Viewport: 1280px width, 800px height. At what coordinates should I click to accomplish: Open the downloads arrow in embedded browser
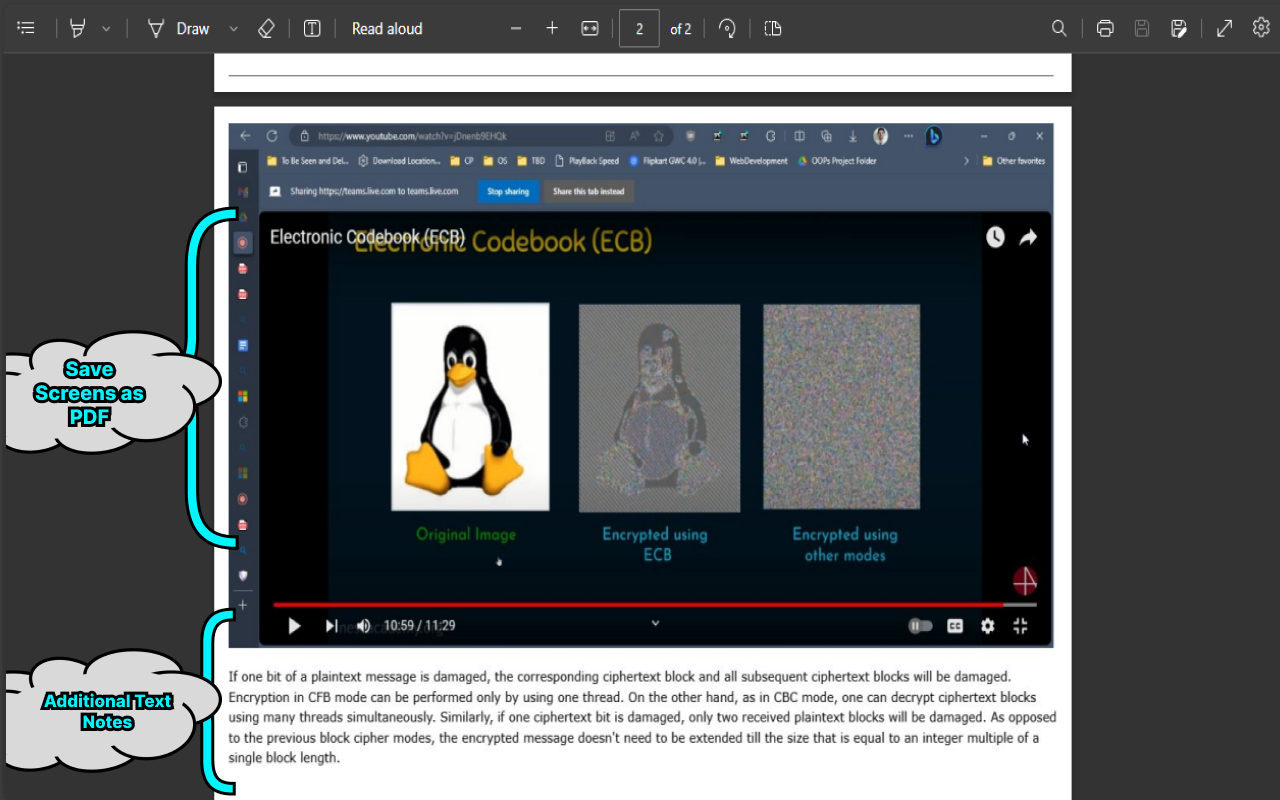click(x=853, y=136)
